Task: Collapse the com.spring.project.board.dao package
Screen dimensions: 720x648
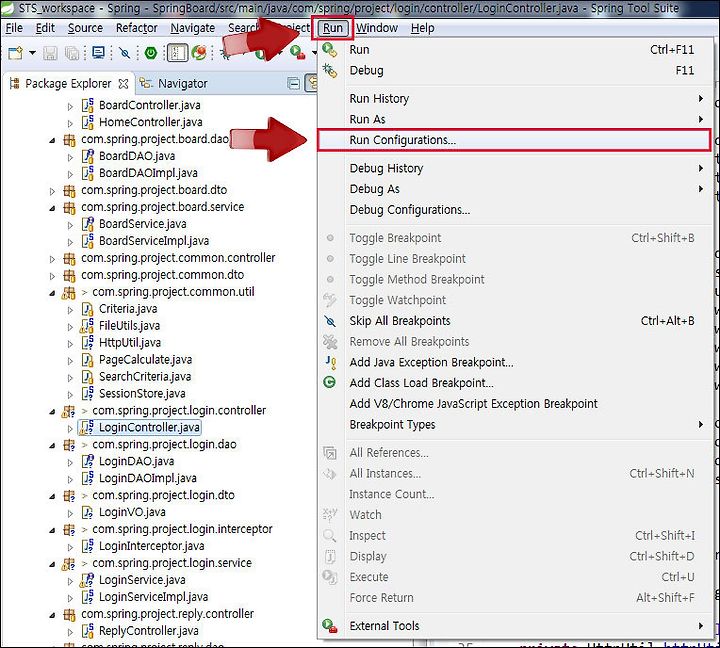Action: click(52, 140)
